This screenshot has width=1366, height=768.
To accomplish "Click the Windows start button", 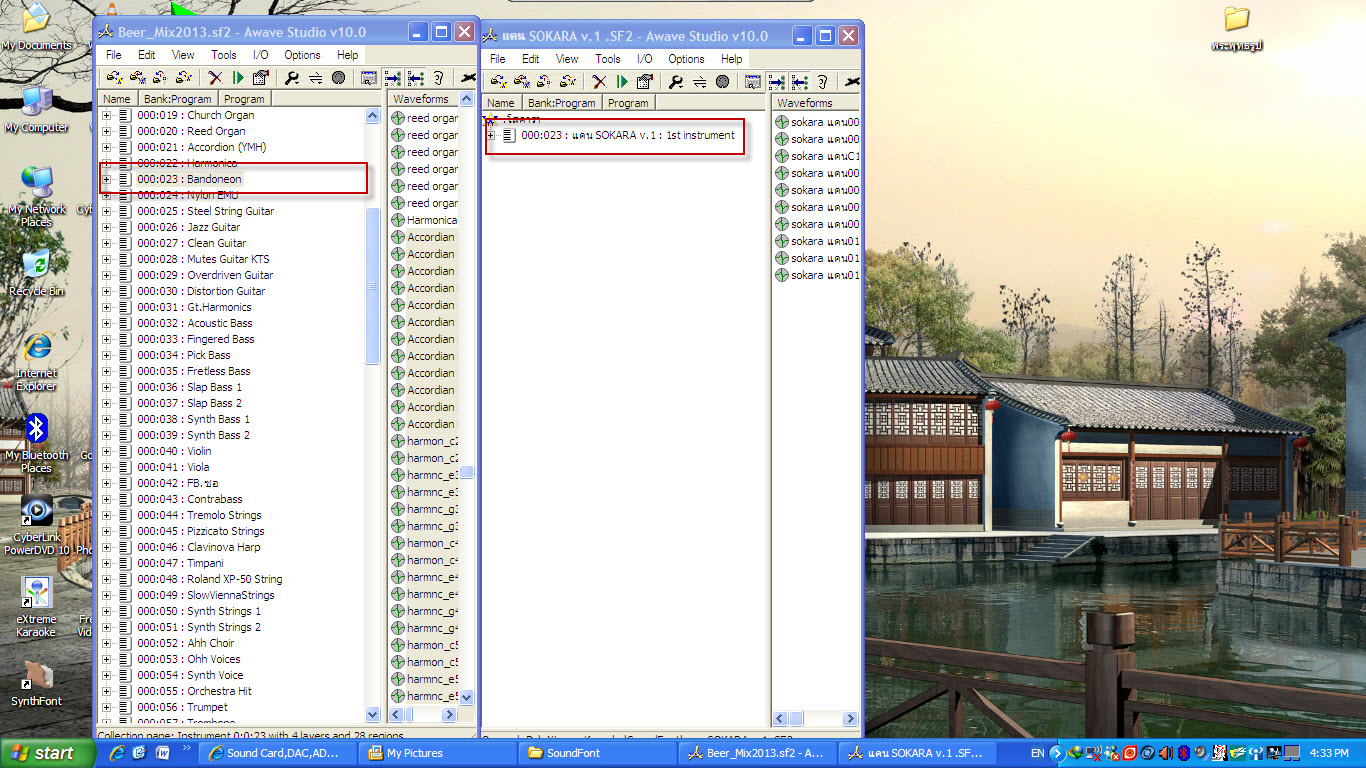I will (x=46, y=753).
